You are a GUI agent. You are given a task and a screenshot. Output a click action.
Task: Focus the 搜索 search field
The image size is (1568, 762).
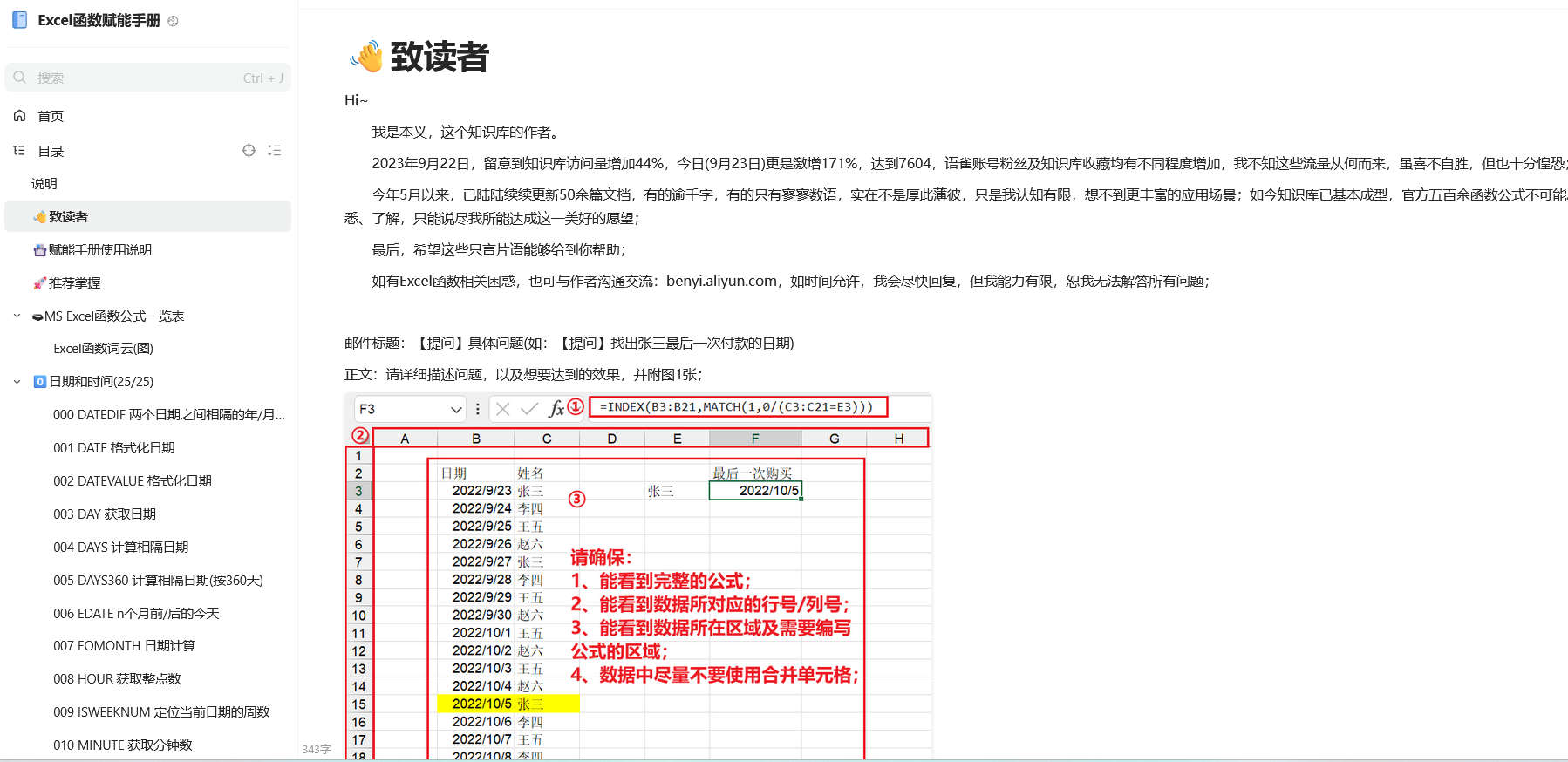(148, 78)
